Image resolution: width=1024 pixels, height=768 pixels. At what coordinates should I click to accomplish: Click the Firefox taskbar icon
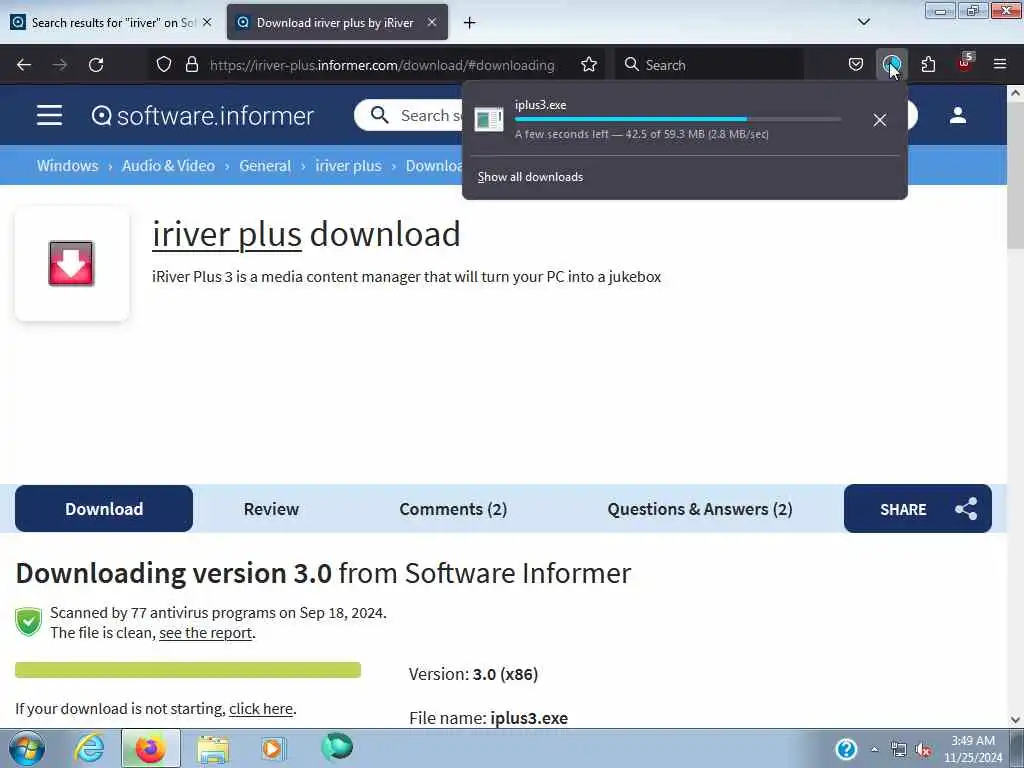click(x=150, y=749)
